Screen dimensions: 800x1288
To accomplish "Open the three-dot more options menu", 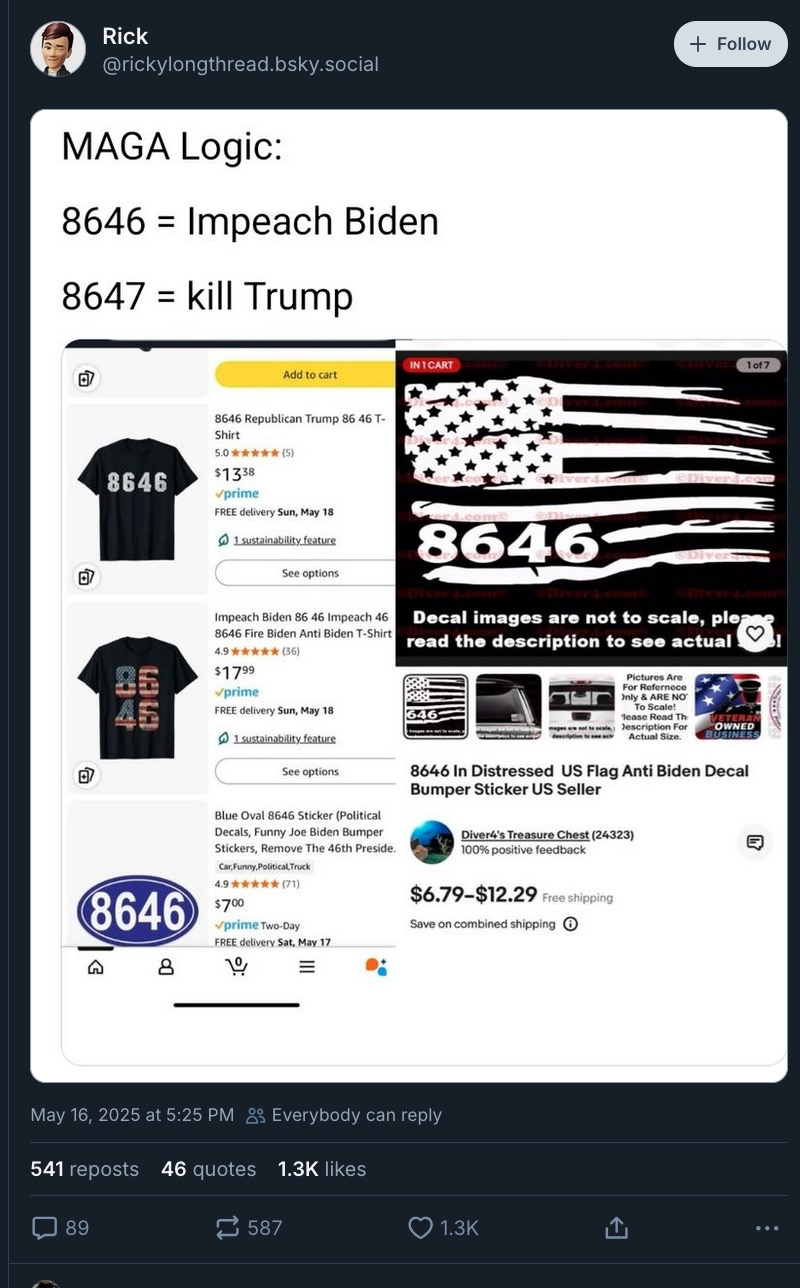I will [767, 1227].
